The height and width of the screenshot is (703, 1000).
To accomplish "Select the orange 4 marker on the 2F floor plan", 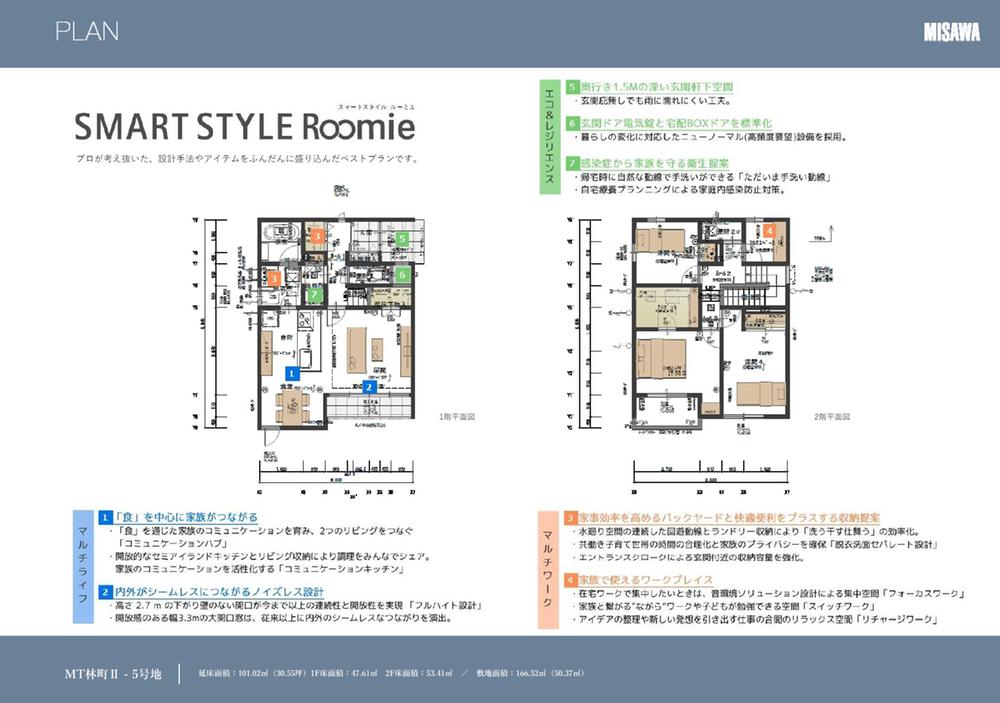I will pyautogui.click(x=770, y=231).
